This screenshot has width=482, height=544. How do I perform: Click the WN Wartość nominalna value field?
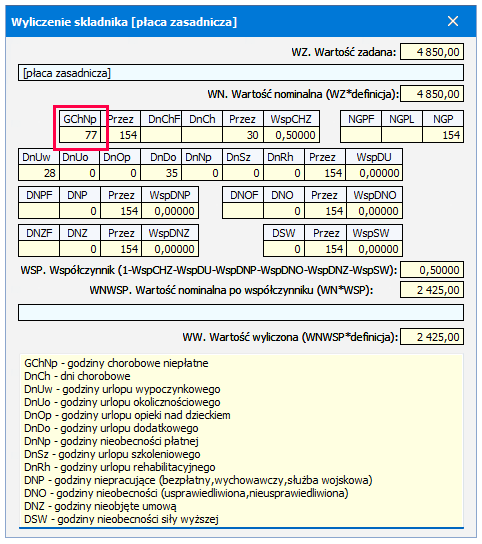pos(432,94)
